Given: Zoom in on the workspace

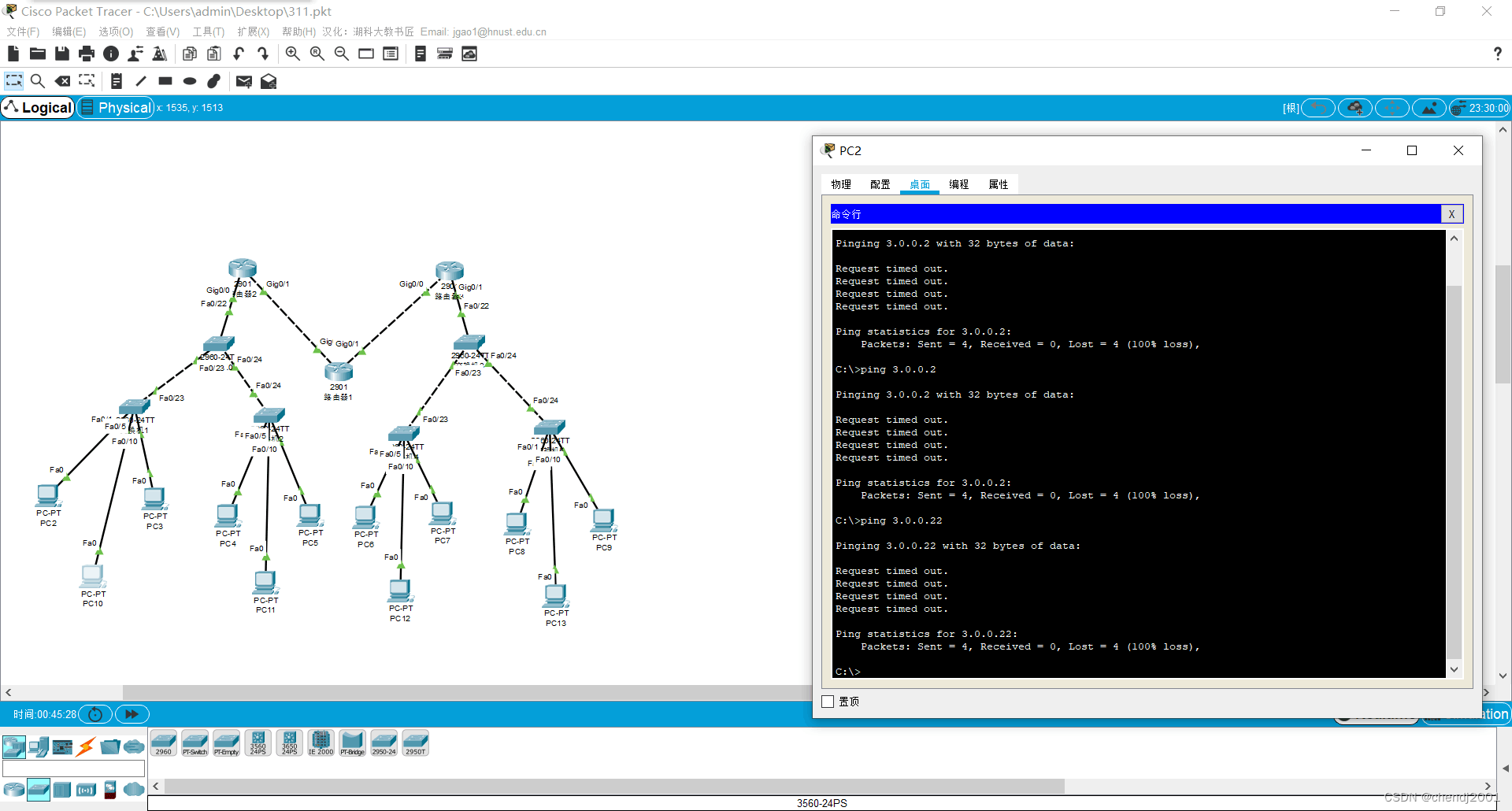Looking at the screenshot, I should [292, 54].
